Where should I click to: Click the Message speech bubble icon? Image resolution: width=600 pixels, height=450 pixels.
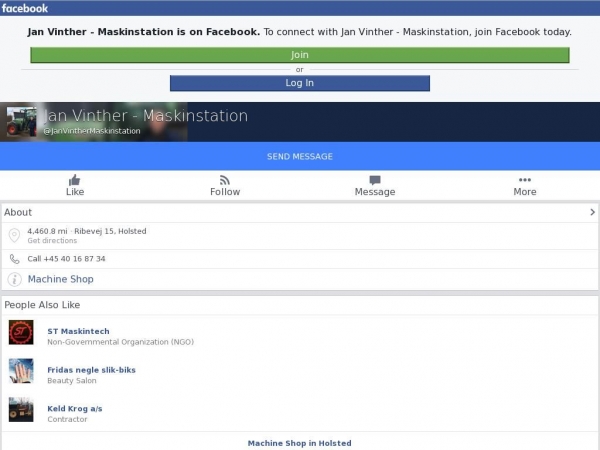[x=375, y=180]
